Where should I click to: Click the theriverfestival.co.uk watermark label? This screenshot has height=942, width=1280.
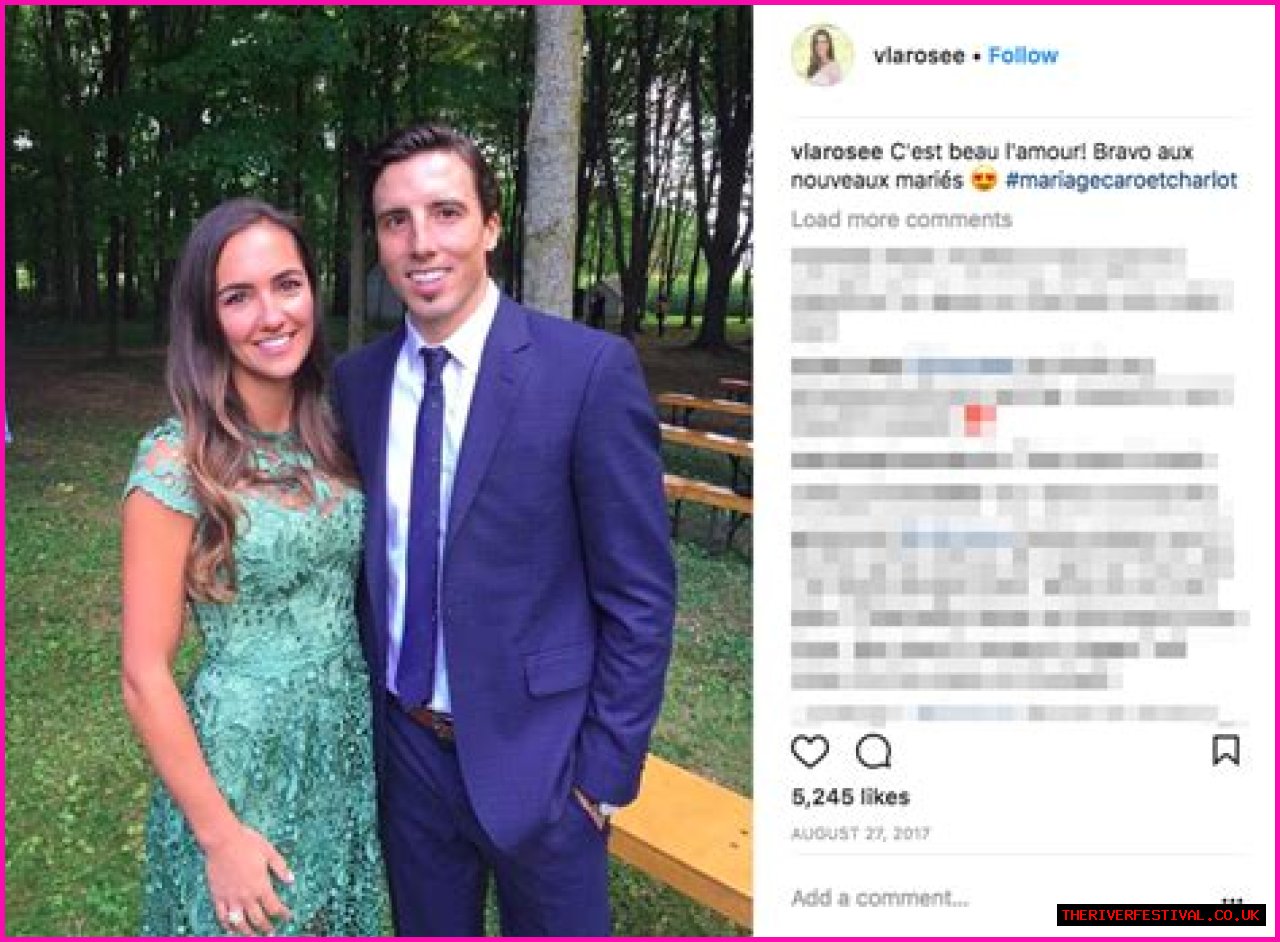click(1161, 915)
